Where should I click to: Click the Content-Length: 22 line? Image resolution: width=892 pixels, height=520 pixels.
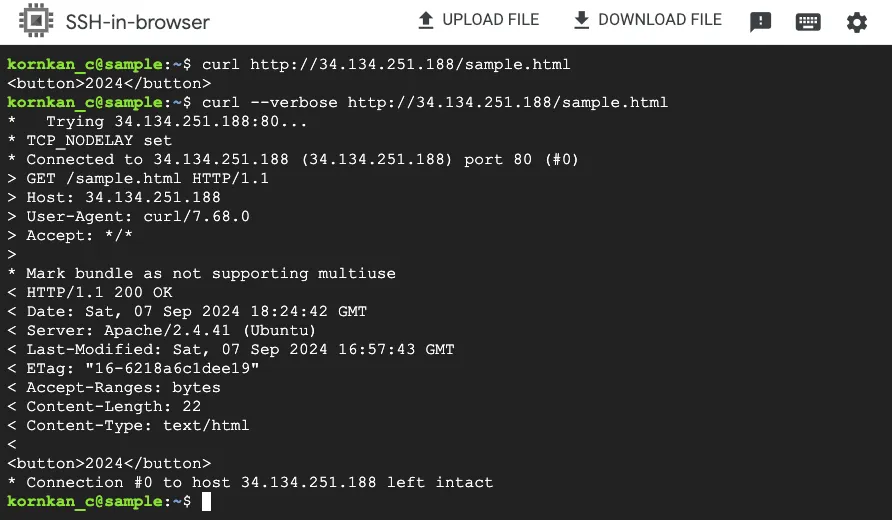click(x=113, y=406)
